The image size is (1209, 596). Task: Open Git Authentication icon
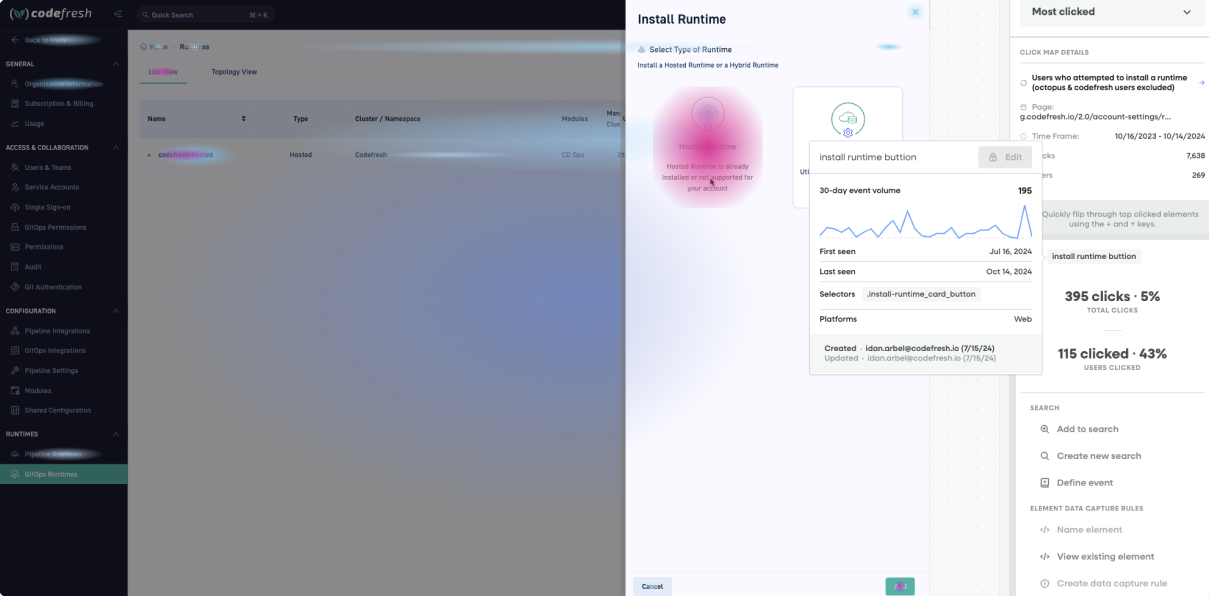pos(15,287)
